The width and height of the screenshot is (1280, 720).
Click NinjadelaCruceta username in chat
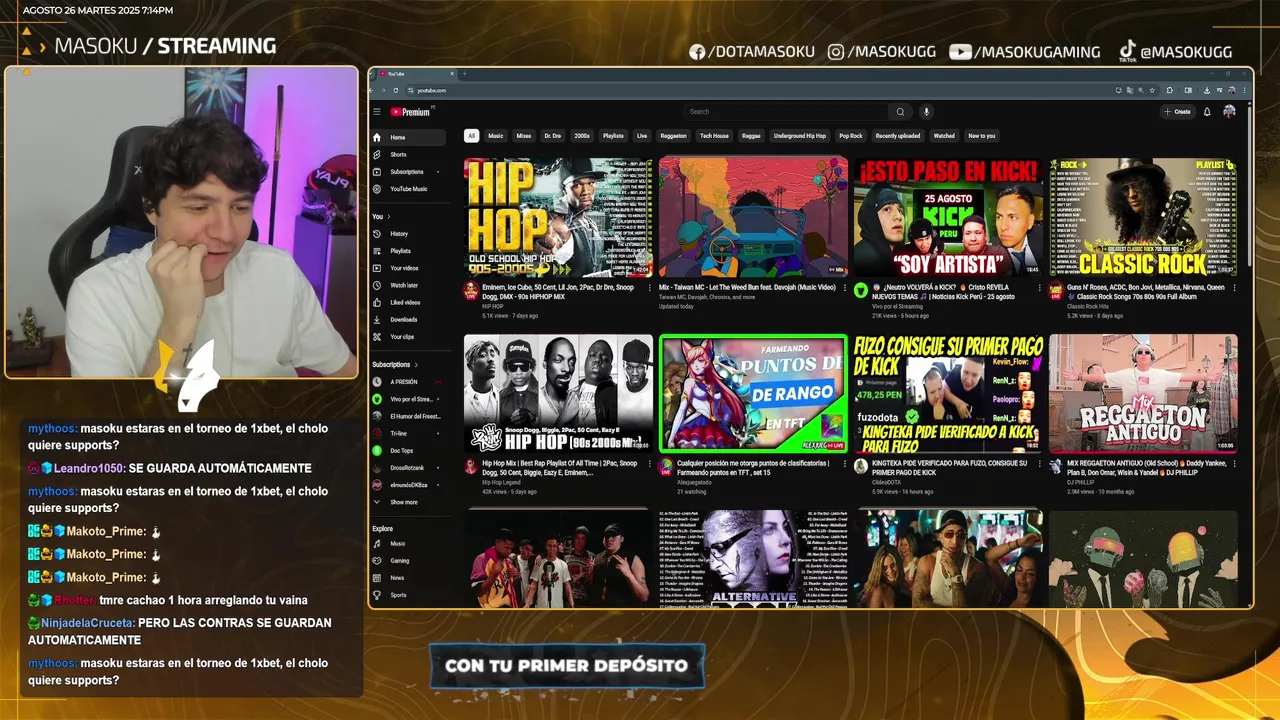[87, 623]
